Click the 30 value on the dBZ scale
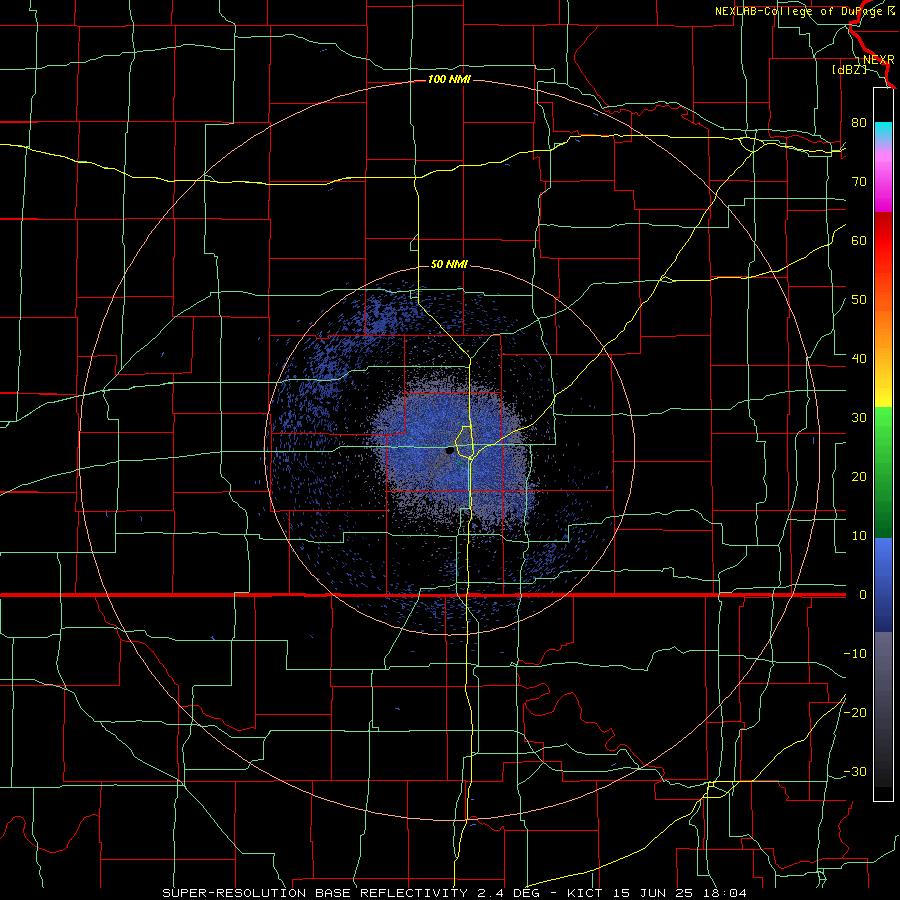The height and width of the screenshot is (900, 900). coord(859,418)
